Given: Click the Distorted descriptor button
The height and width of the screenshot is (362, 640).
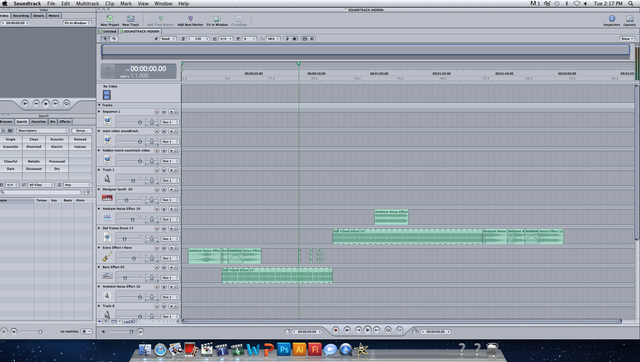Looking at the screenshot, I should point(34,147).
